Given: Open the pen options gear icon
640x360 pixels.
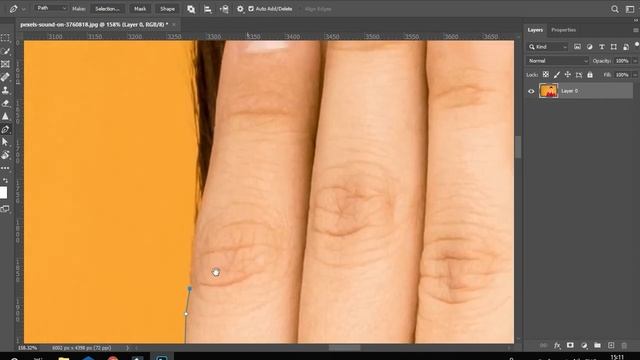Looking at the screenshot, I should pyautogui.click(x=240, y=9).
